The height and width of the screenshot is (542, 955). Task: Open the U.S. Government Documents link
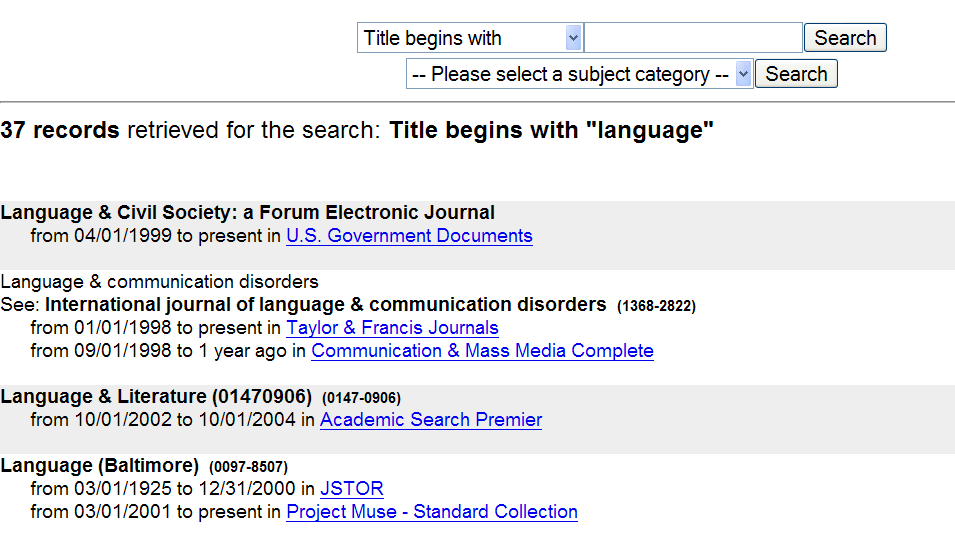click(409, 236)
